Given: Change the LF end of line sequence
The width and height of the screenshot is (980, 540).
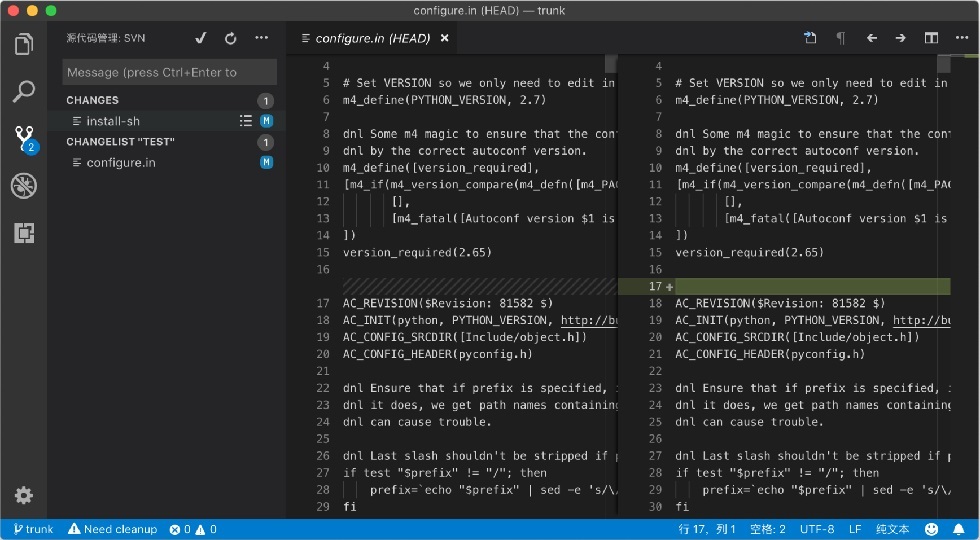Looking at the screenshot, I should pyautogui.click(x=855, y=529).
